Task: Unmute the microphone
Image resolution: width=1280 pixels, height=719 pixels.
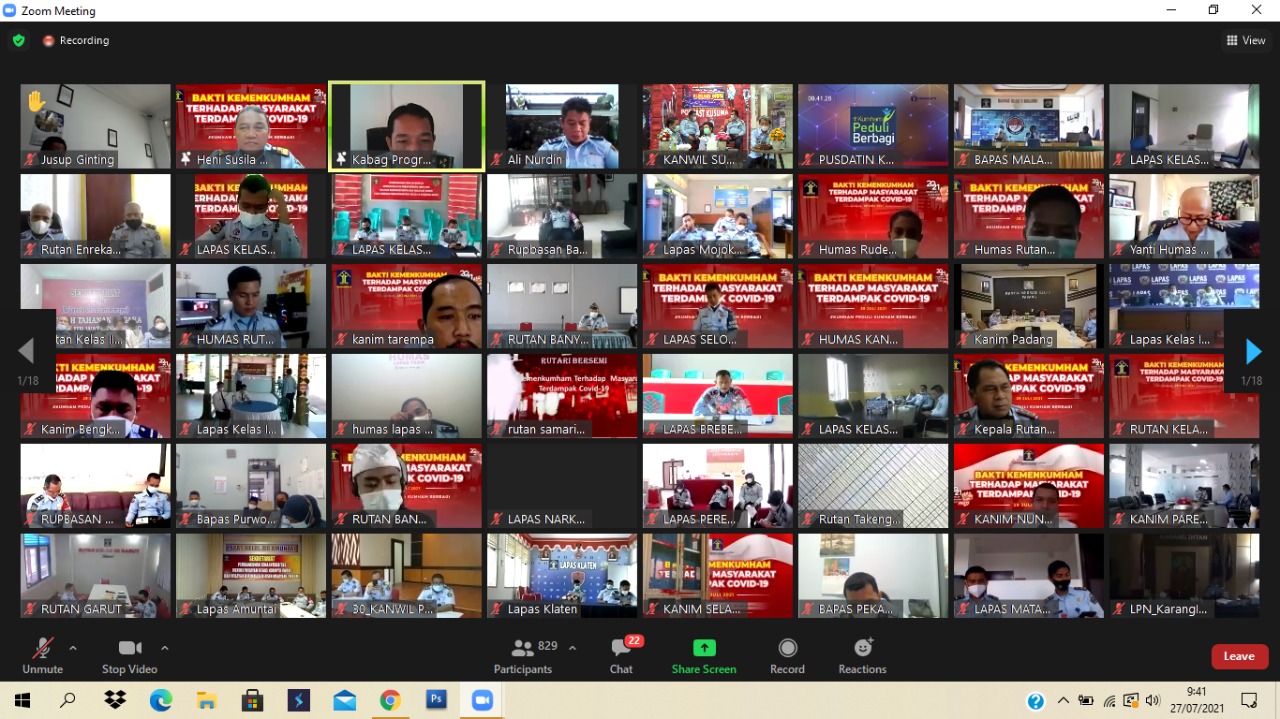Action: [x=42, y=656]
